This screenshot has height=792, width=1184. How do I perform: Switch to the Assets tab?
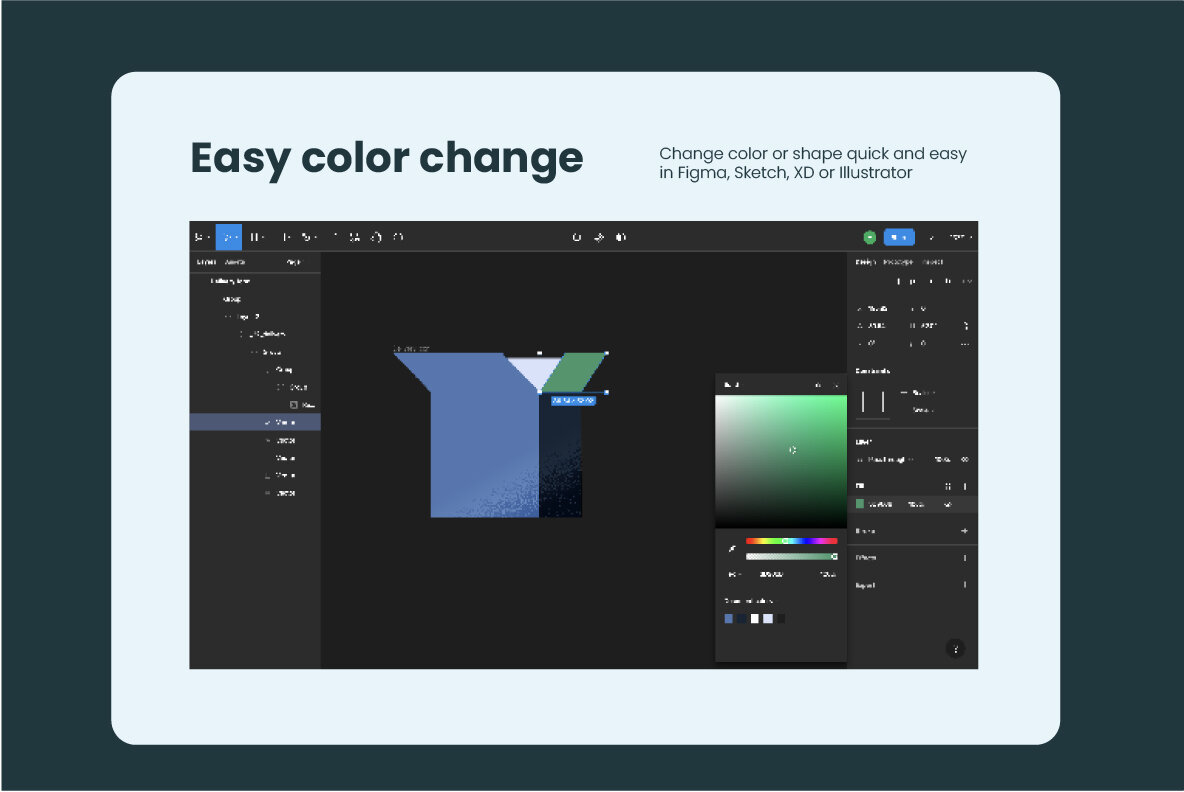point(235,262)
